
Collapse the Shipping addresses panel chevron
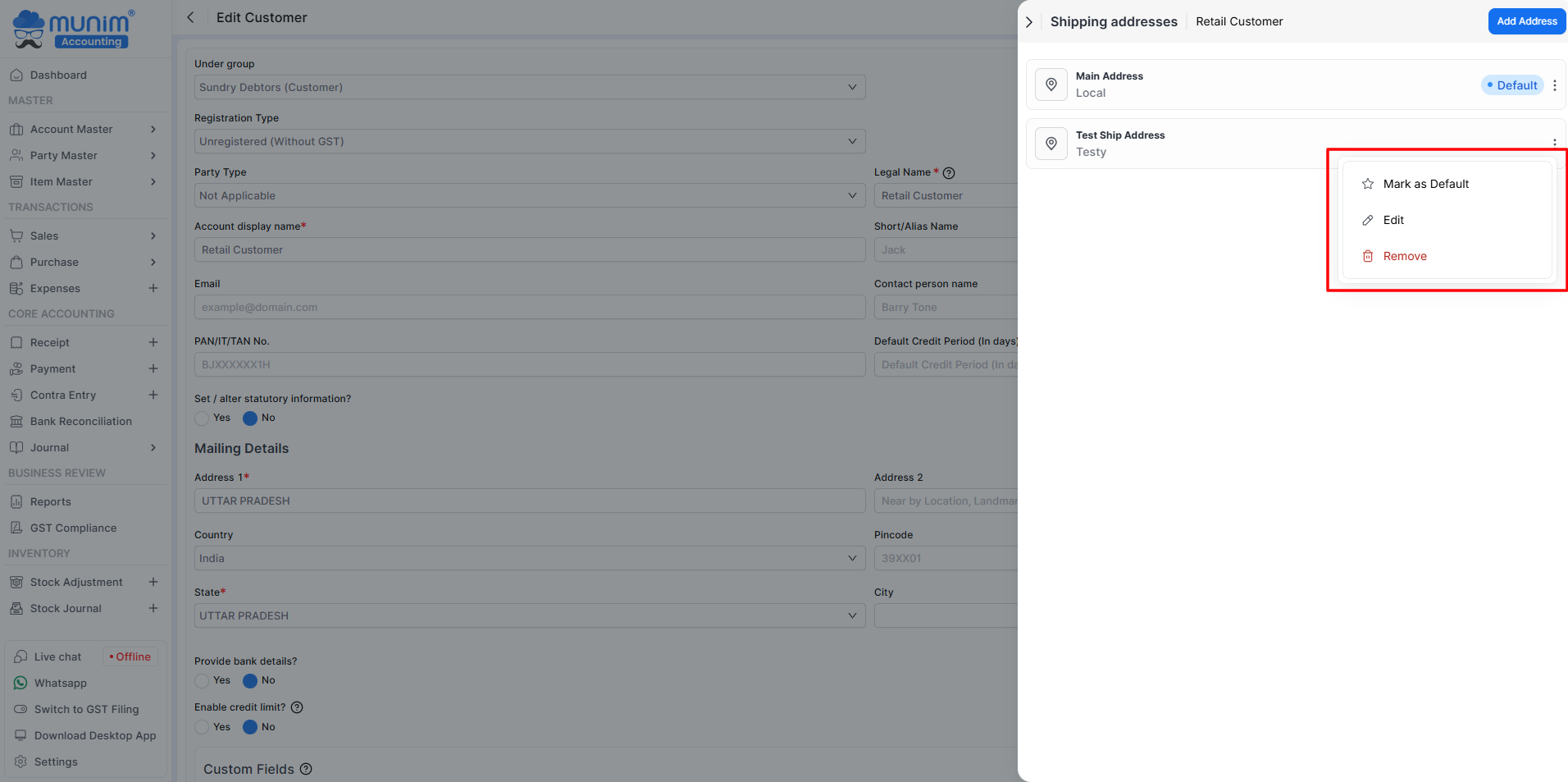click(x=1029, y=22)
